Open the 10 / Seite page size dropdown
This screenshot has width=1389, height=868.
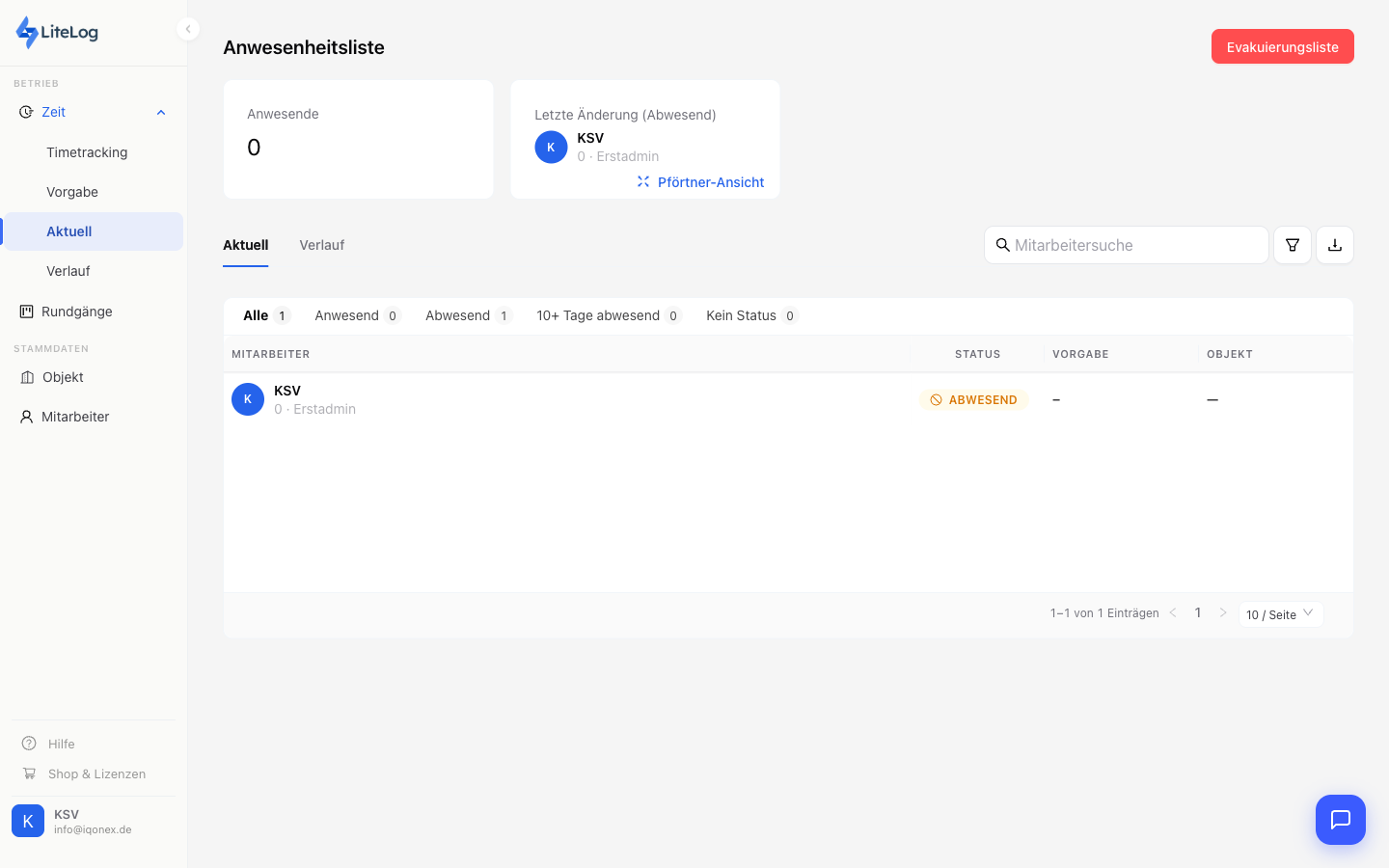pyautogui.click(x=1280, y=614)
